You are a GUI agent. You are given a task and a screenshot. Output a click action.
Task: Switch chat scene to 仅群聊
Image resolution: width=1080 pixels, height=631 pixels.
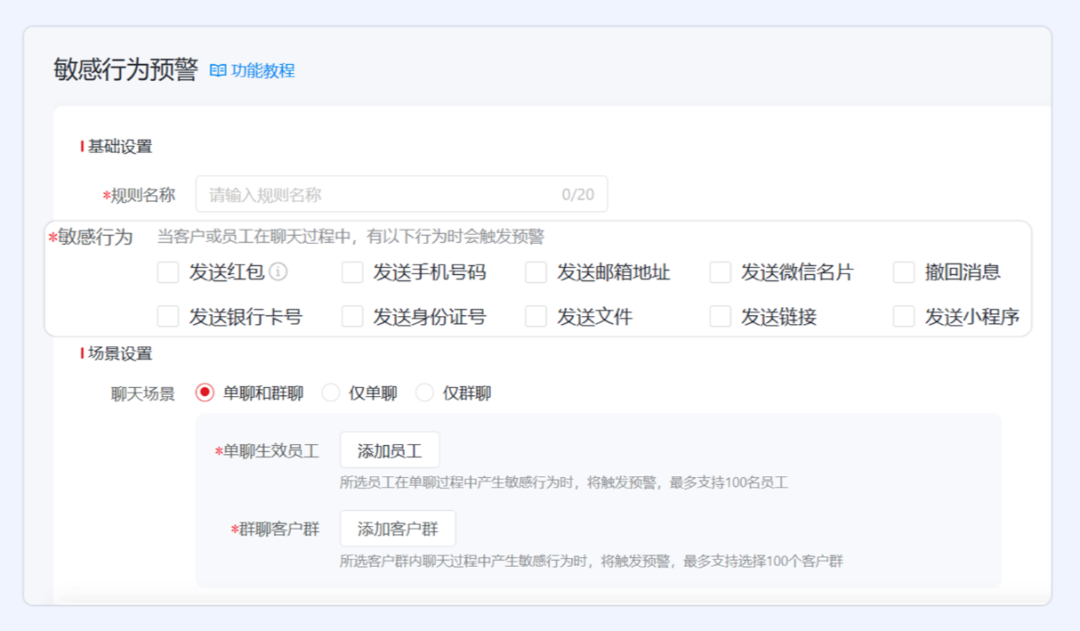tap(425, 393)
